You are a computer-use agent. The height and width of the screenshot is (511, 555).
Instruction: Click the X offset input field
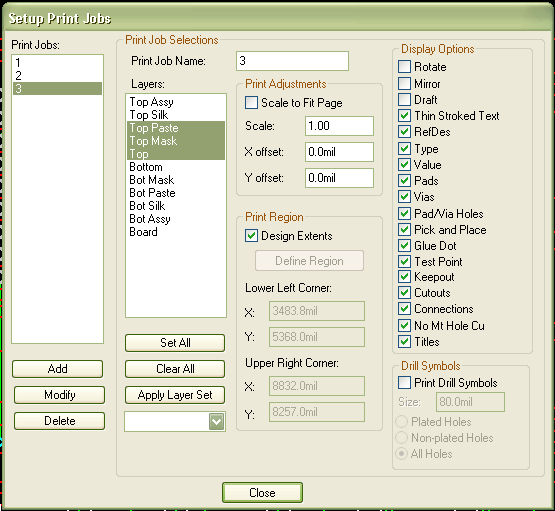(x=339, y=152)
